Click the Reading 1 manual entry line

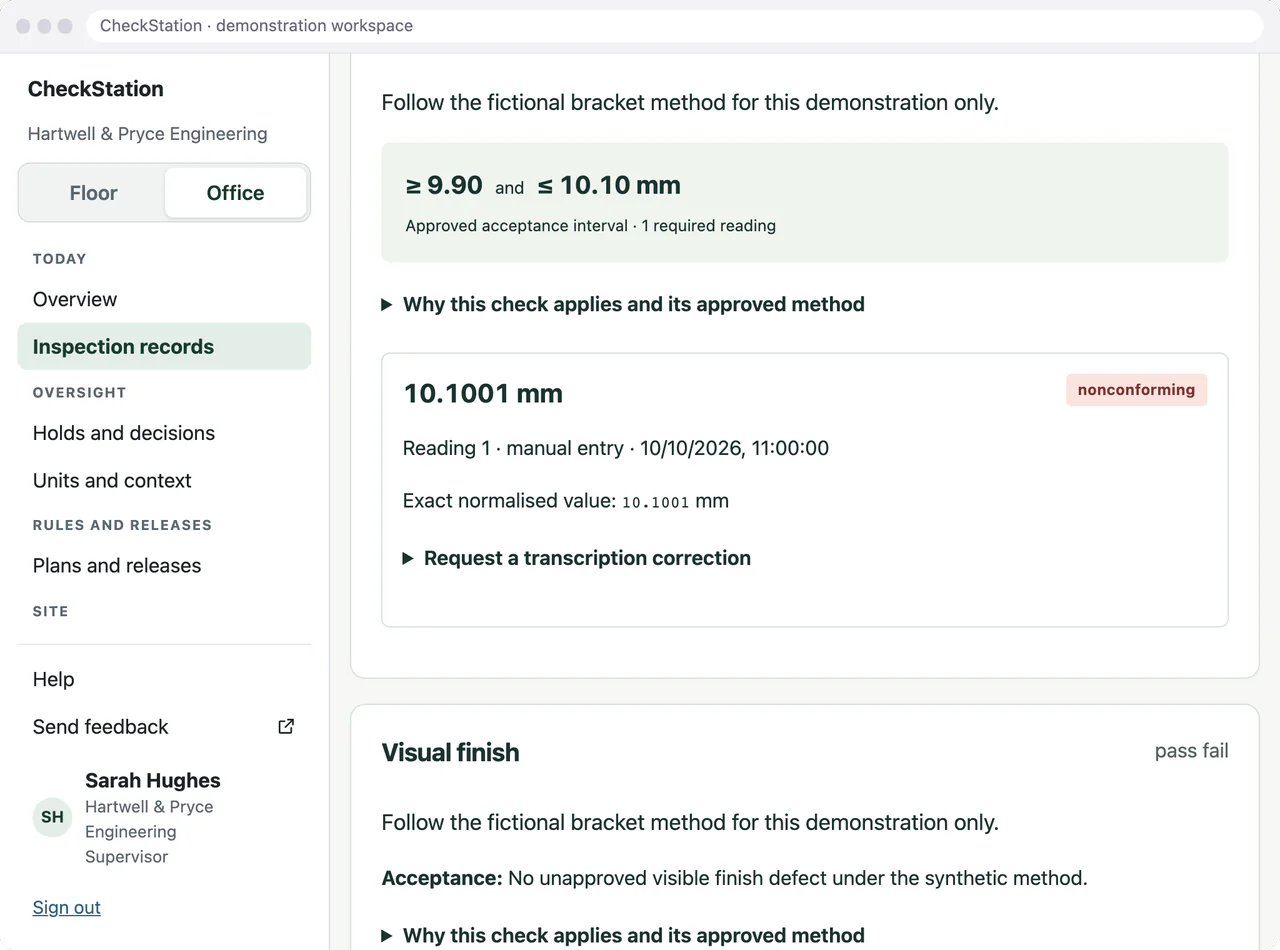point(616,449)
